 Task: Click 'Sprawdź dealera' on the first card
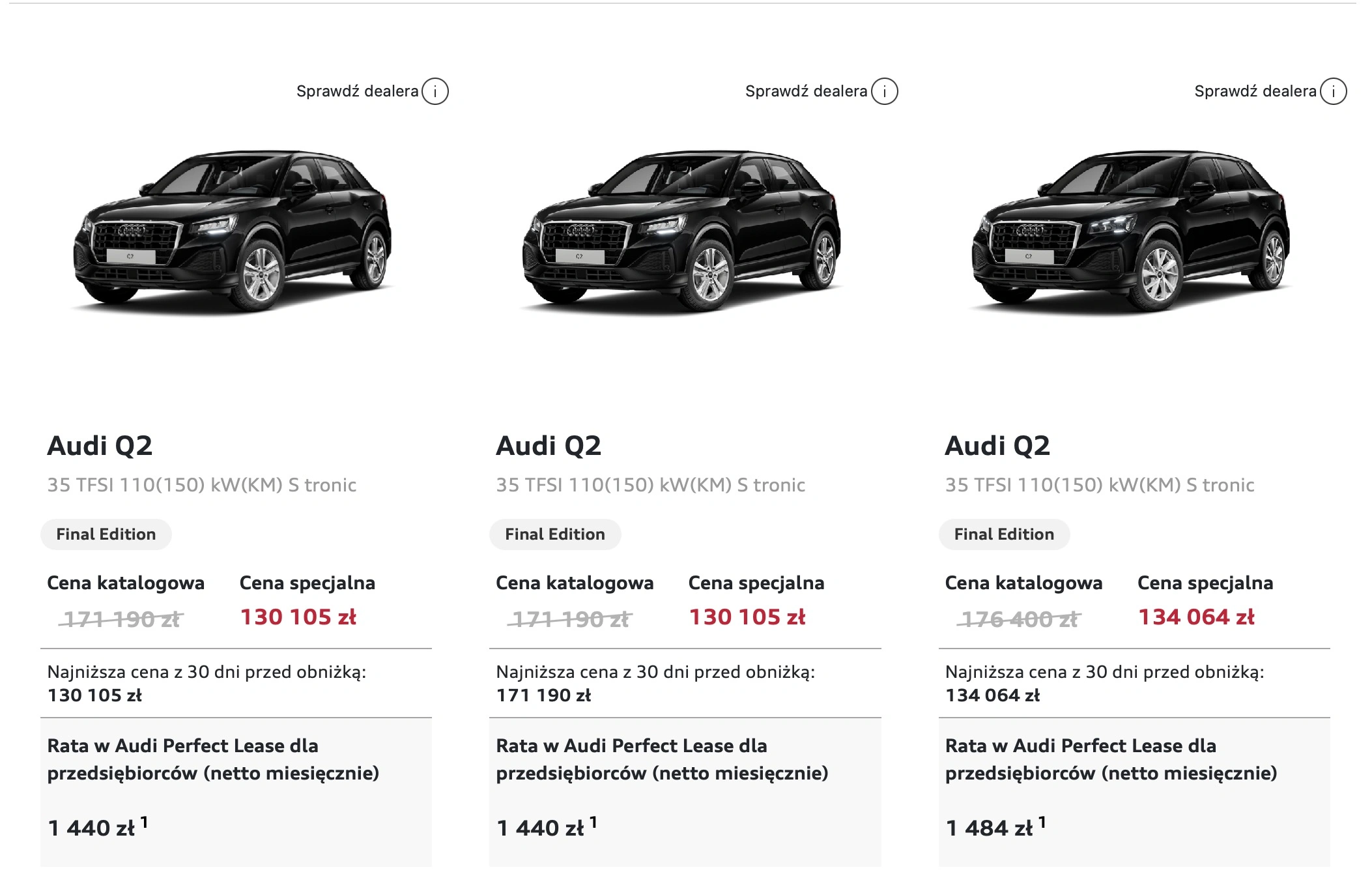pyautogui.click(x=357, y=91)
